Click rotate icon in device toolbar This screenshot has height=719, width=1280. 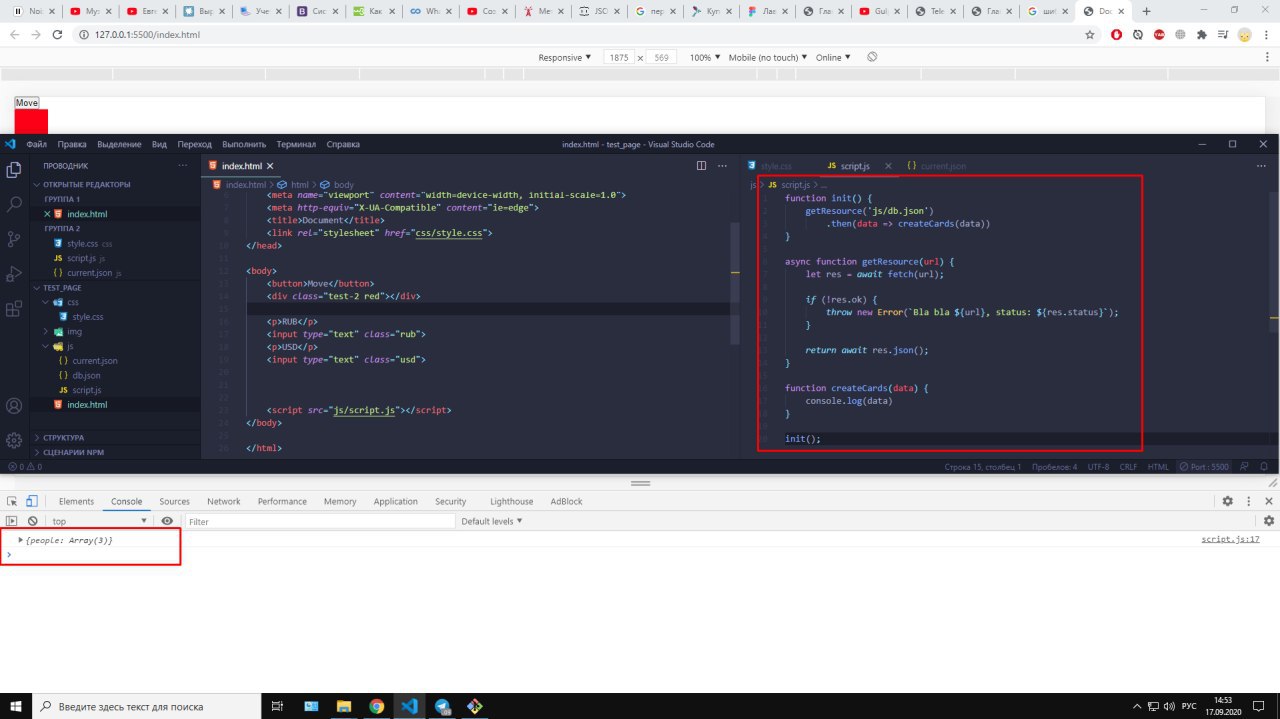click(x=872, y=57)
